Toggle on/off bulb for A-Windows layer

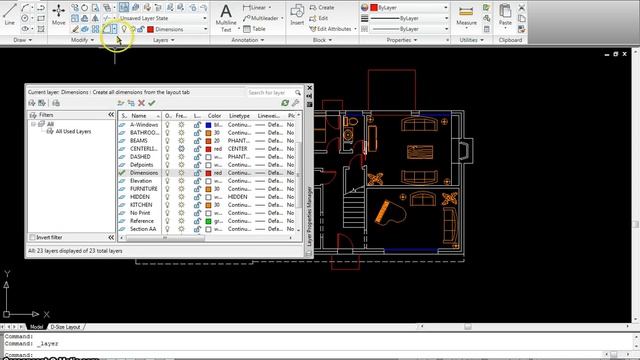[167, 124]
